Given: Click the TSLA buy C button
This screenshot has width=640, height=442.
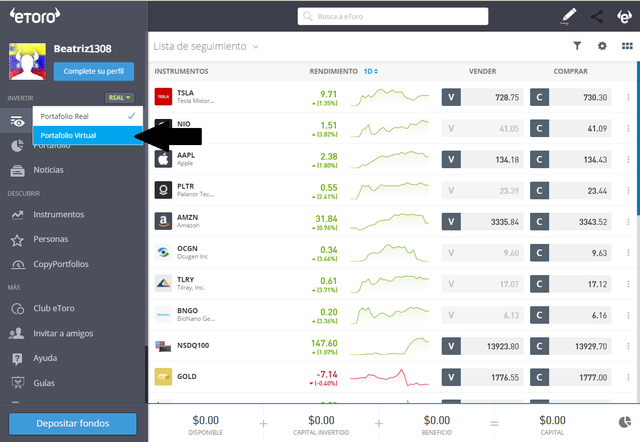Looking at the screenshot, I should [x=539, y=98].
